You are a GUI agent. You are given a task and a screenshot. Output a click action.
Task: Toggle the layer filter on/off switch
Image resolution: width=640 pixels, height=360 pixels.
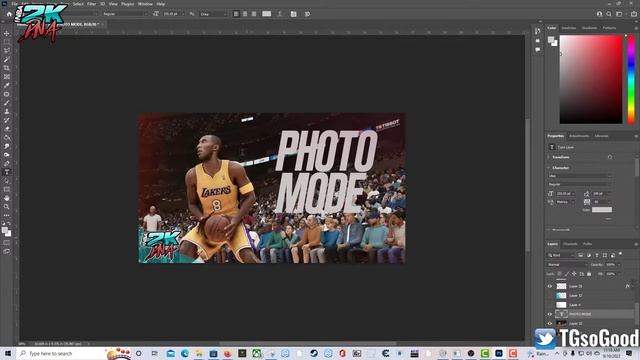(620, 254)
